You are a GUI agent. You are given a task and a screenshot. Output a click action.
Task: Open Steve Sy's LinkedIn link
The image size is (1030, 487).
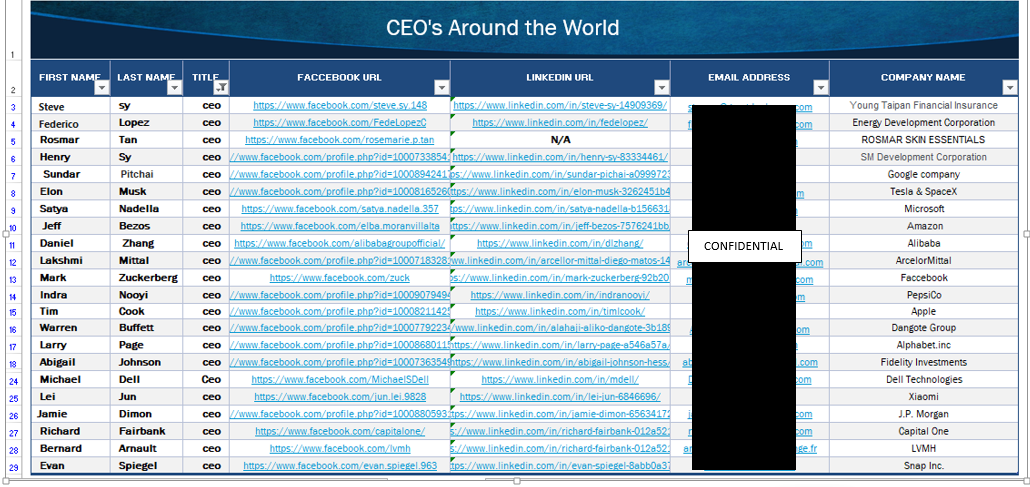(560, 105)
